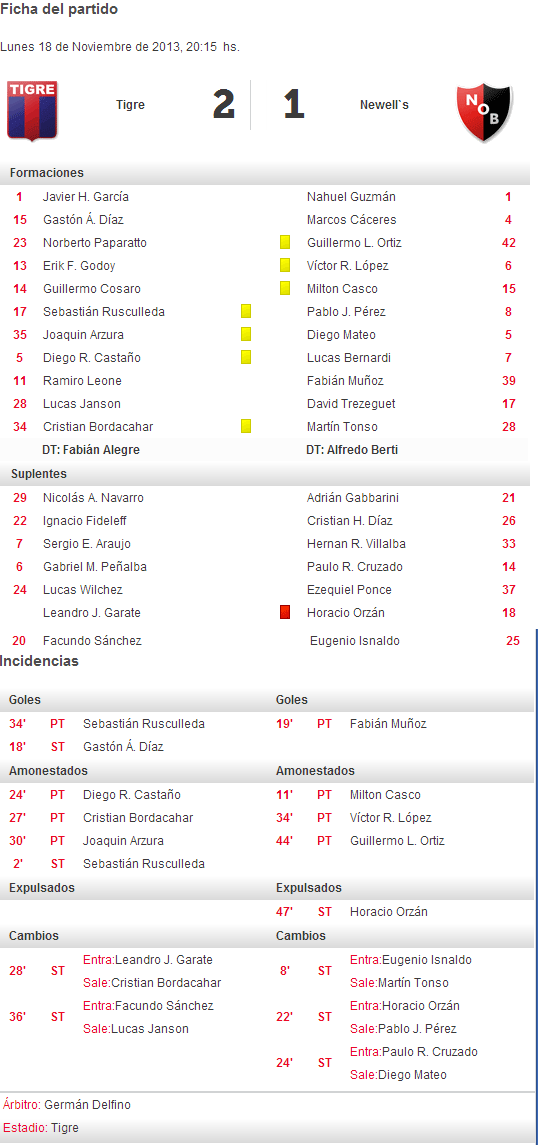Image resolution: width=538 pixels, height=1145 pixels.
Task: Open Javier H. García player entry
Action: click(x=86, y=196)
